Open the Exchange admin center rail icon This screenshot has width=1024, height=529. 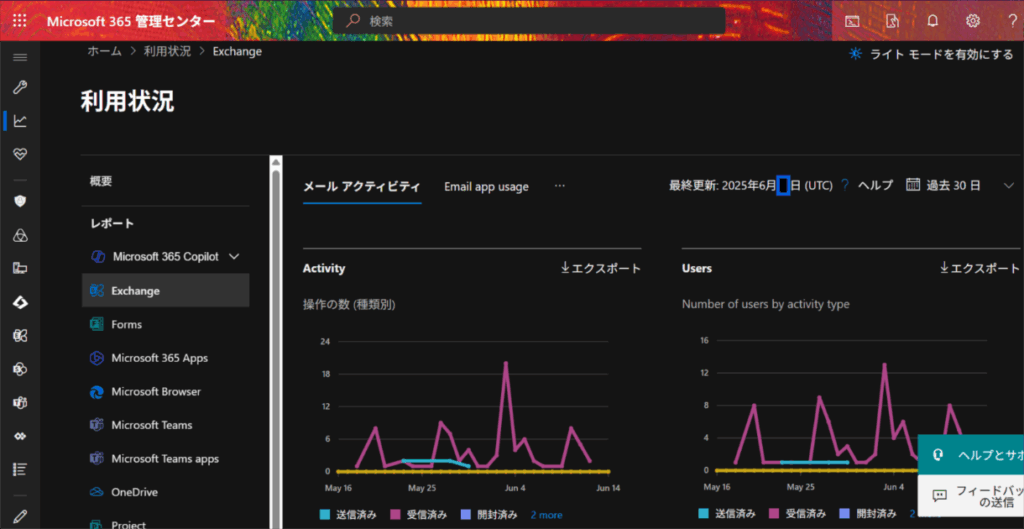20,336
